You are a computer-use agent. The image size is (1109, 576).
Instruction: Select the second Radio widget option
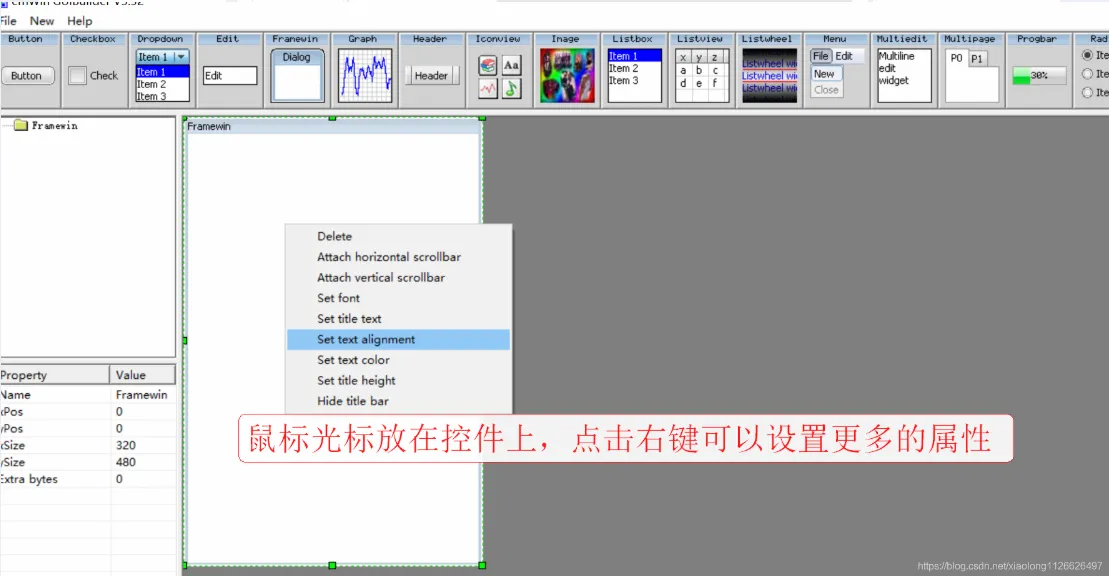[1088, 74]
